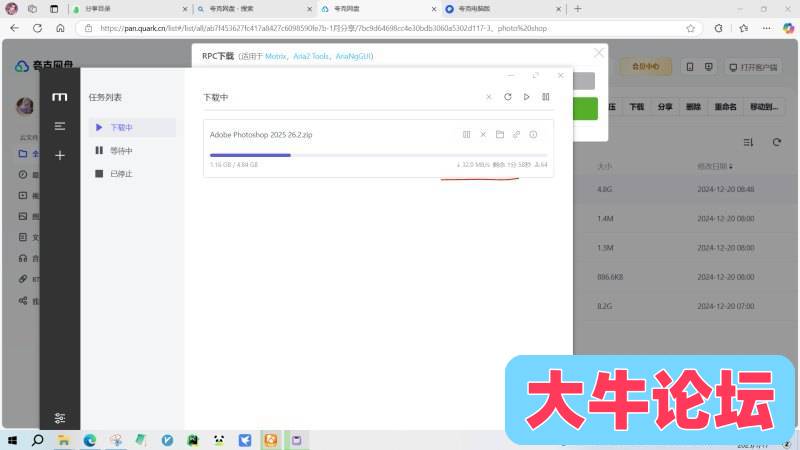Refresh the task list in Motrix
The image size is (800, 450).
click(508, 97)
